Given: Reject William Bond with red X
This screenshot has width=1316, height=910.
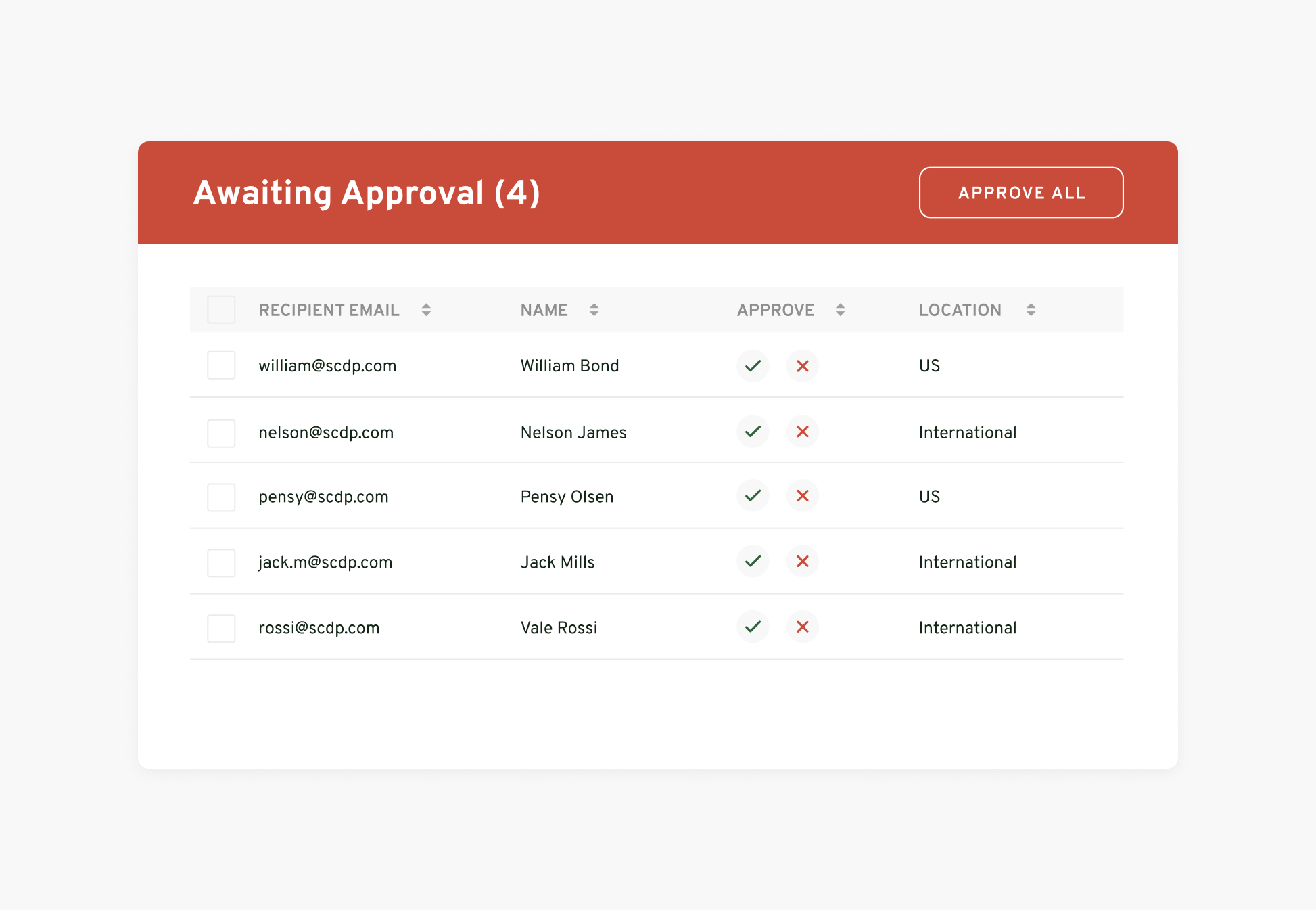Looking at the screenshot, I should click(x=803, y=366).
